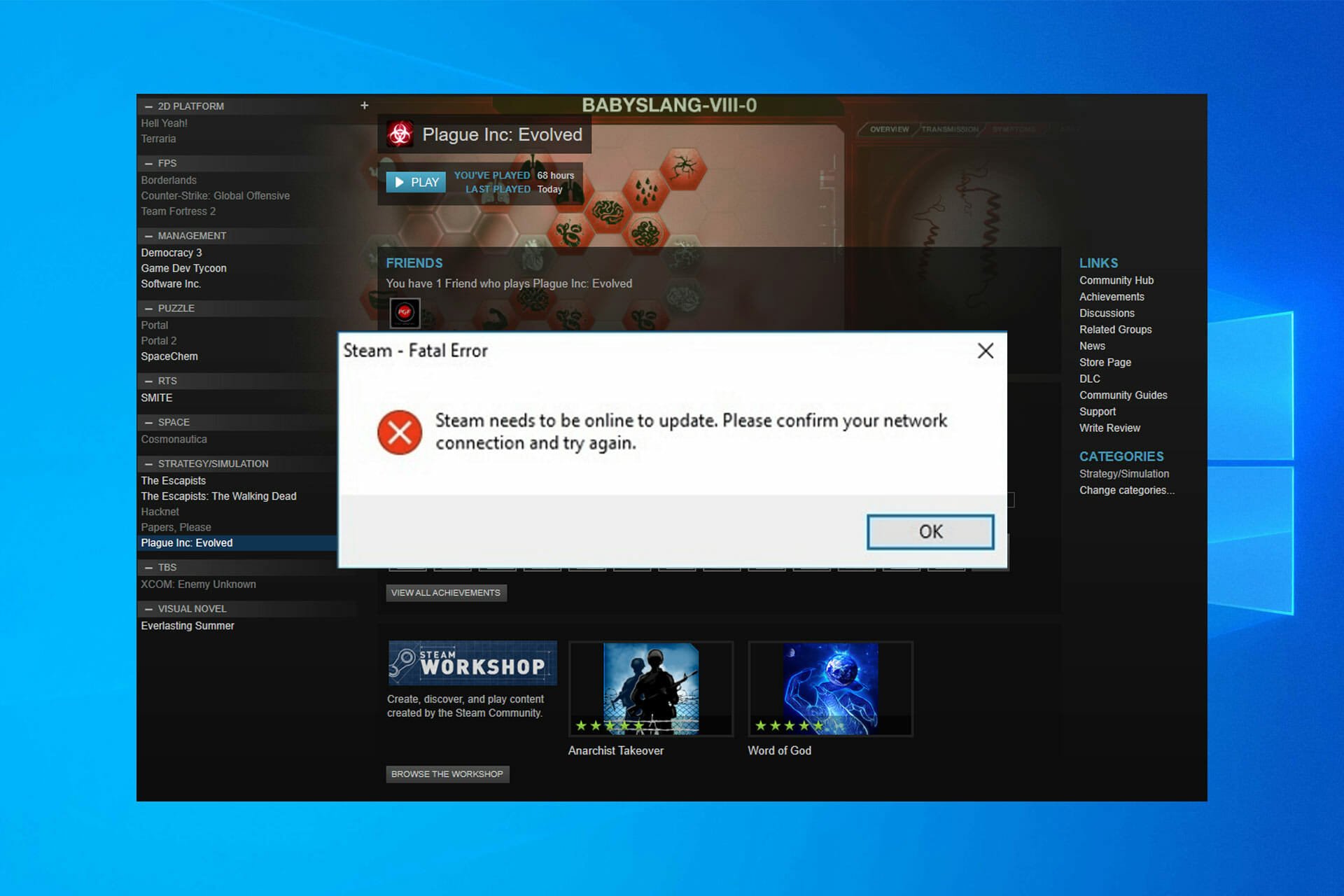The height and width of the screenshot is (896, 1344).
Task: Select Terraria in the library
Action: click(x=158, y=139)
